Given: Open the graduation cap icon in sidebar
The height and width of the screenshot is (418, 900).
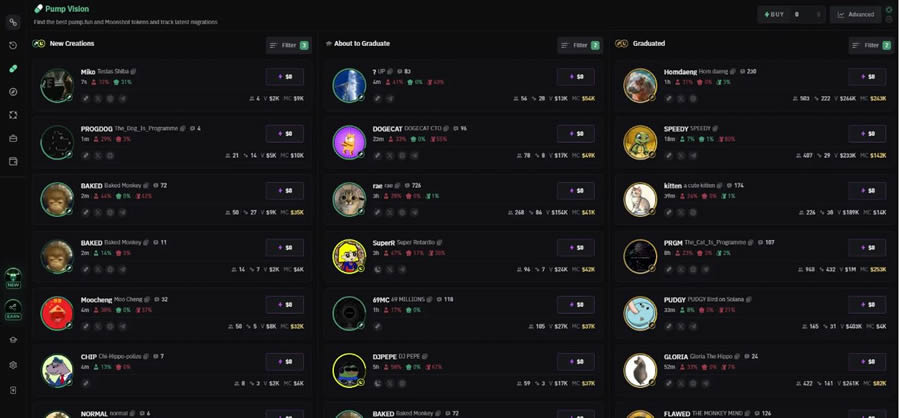Looking at the screenshot, I should coord(13,340).
